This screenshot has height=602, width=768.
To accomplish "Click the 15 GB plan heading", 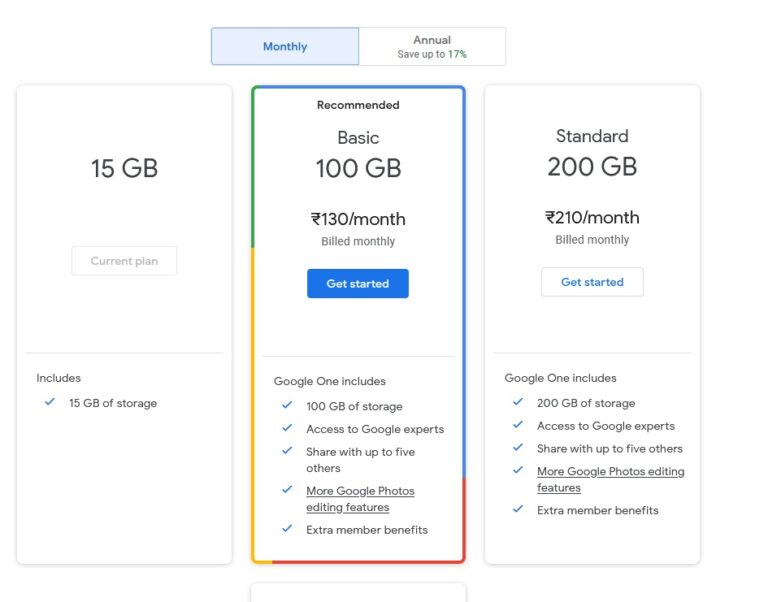I will tap(124, 169).
